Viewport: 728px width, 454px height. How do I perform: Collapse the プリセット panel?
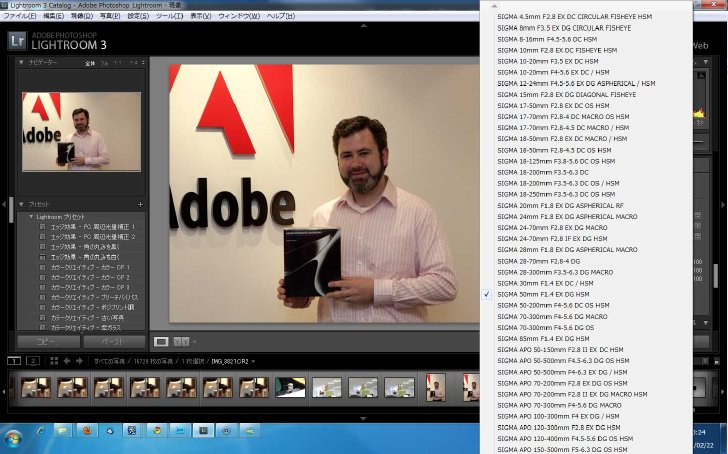pyautogui.click(x=21, y=204)
